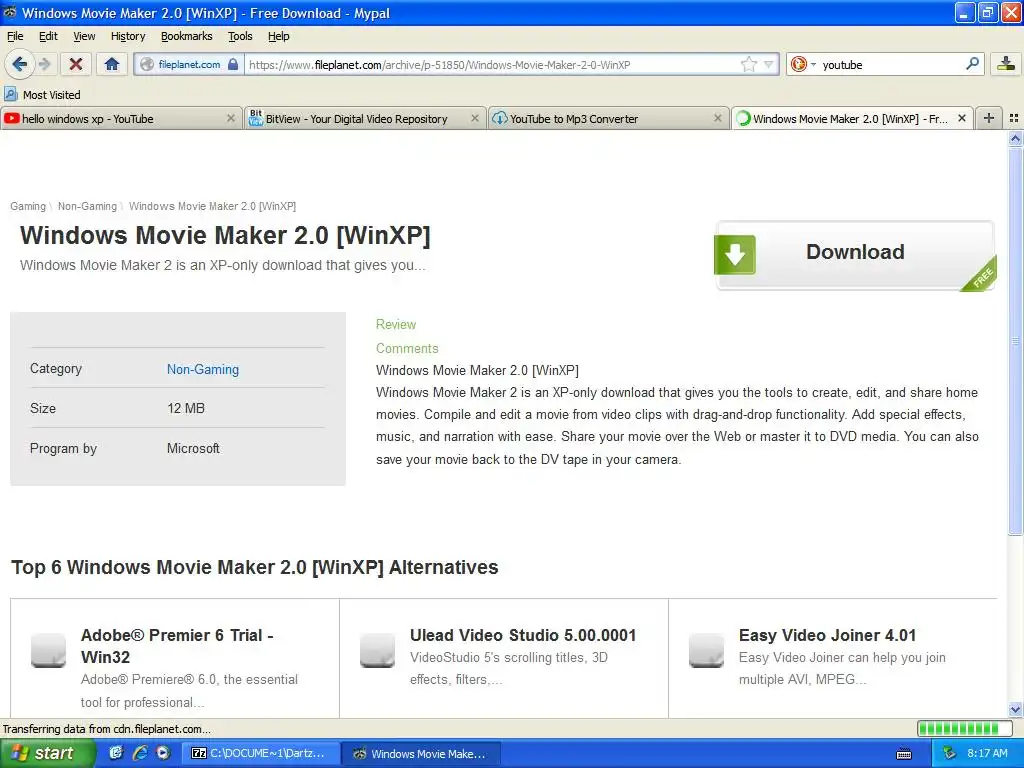Screen dimensions: 1024x768
Task: Open the Most Visited bookmarks folder
Action: [x=43, y=95]
